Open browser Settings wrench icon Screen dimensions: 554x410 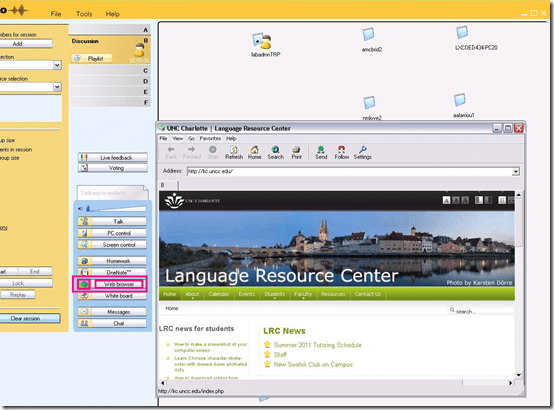click(x=363, y=152)
